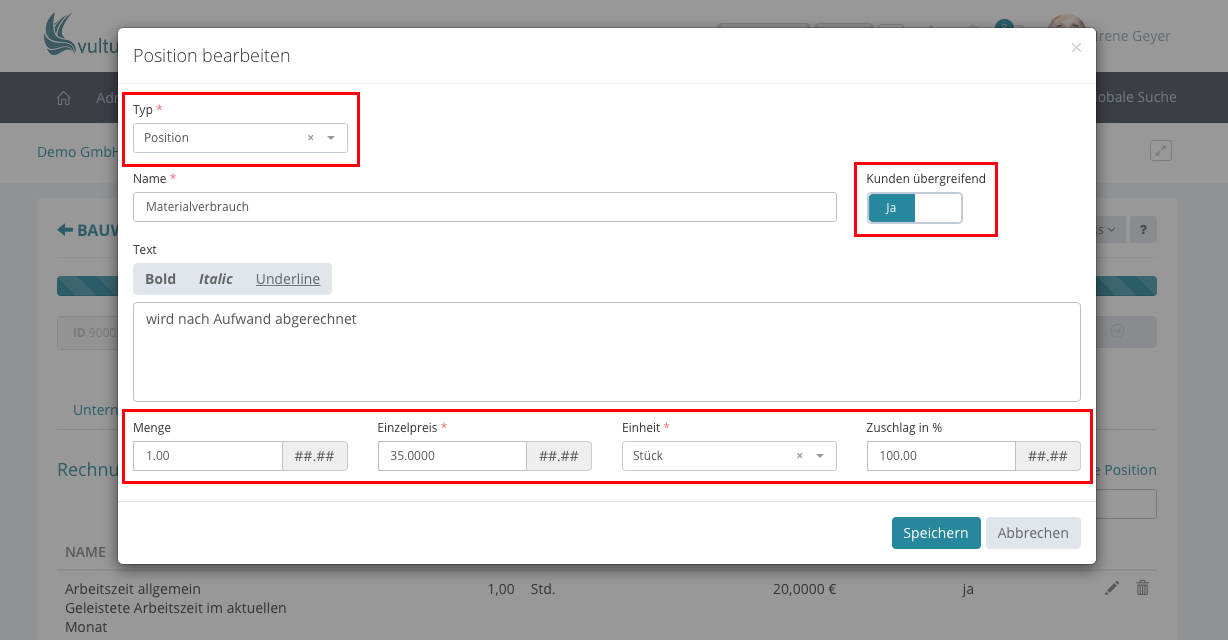
Task: Open the question mark help button
Action: pos(1144,229)
